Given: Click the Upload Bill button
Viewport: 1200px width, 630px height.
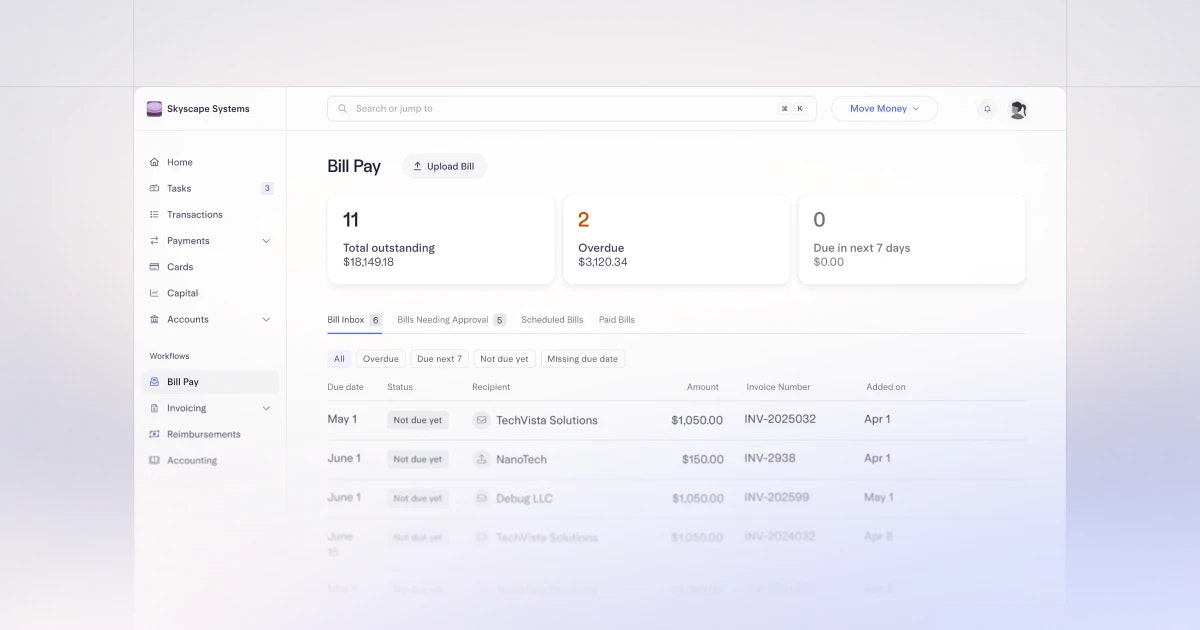Looking at the screenshot, I should pos(444,166).
